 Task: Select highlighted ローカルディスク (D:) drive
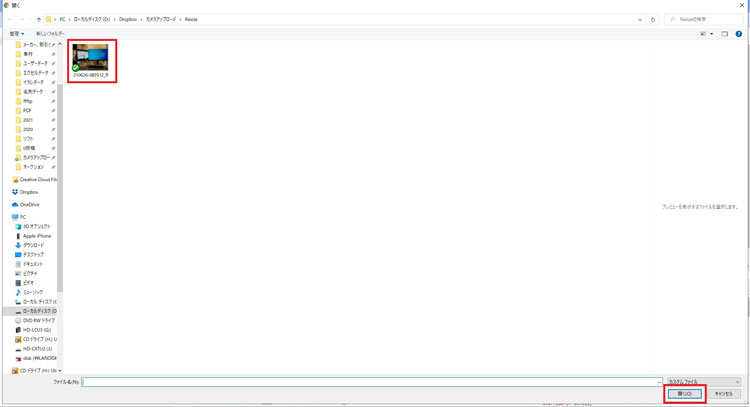click(x=39, y=311)
